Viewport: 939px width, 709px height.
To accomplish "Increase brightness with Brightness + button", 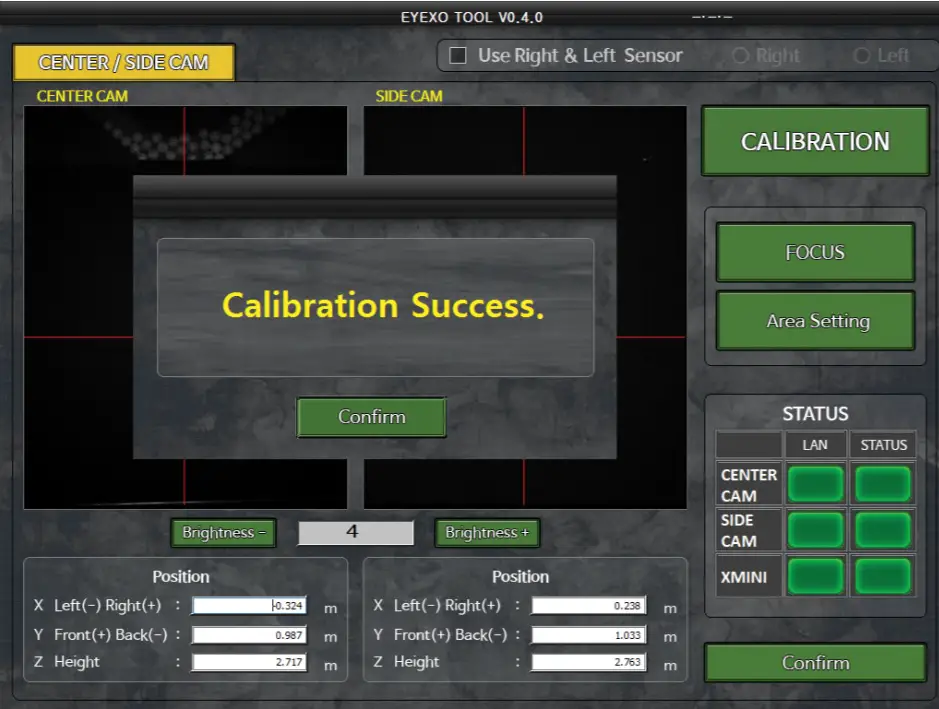I will 487,532.
